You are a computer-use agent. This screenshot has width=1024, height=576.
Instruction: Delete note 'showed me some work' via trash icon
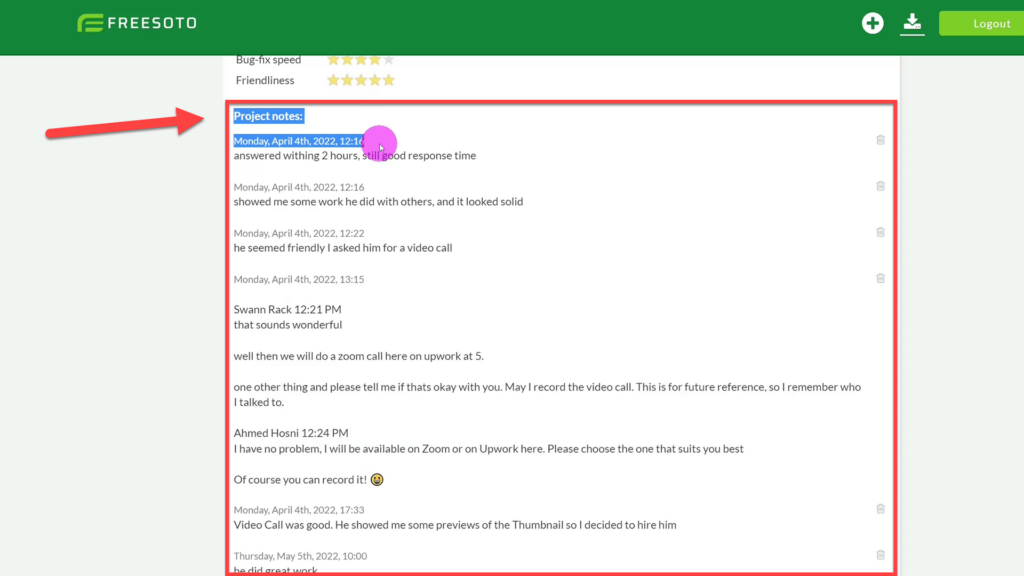pos(880,186)
